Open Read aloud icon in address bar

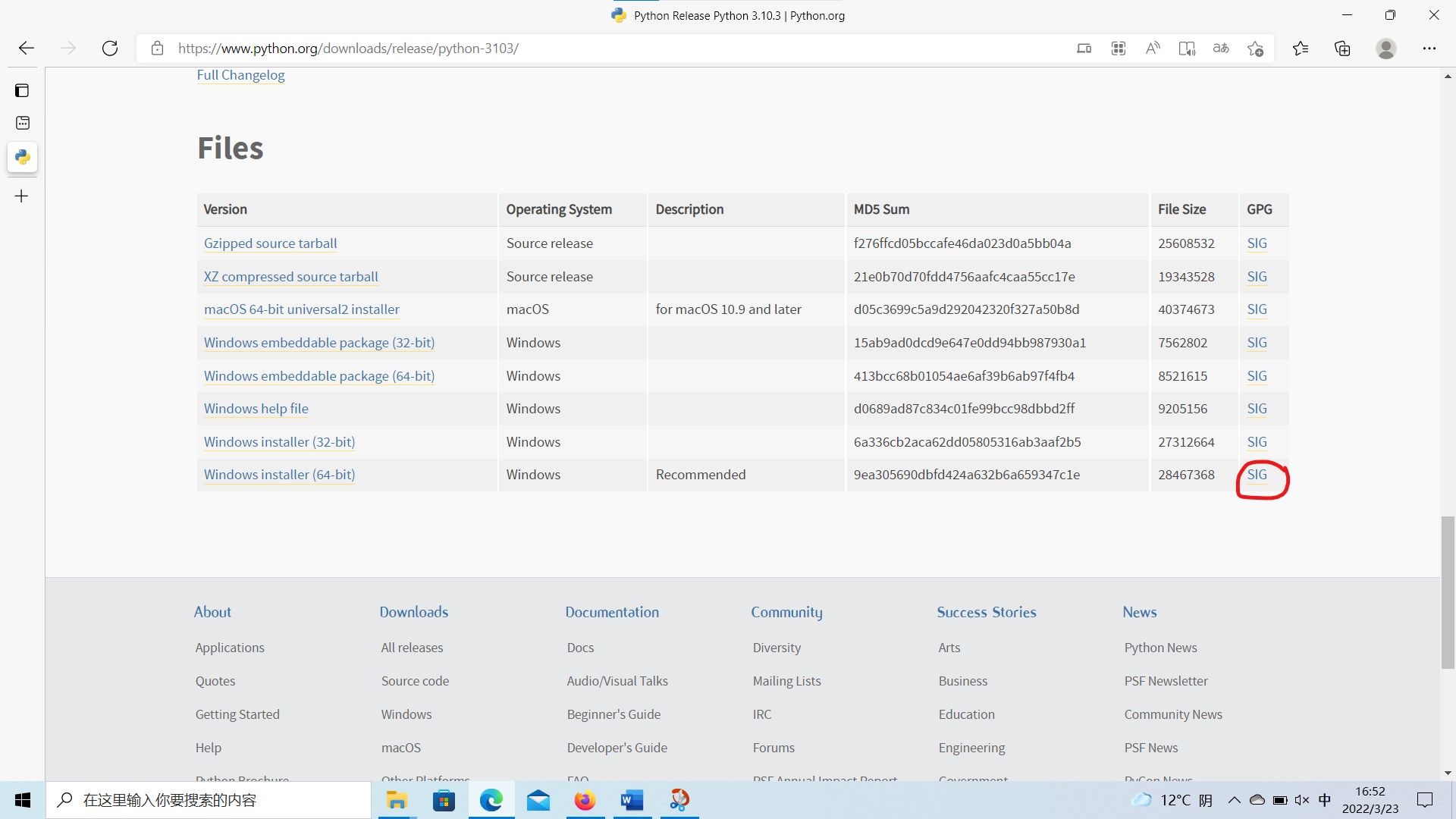click(x=1153, y=49)
